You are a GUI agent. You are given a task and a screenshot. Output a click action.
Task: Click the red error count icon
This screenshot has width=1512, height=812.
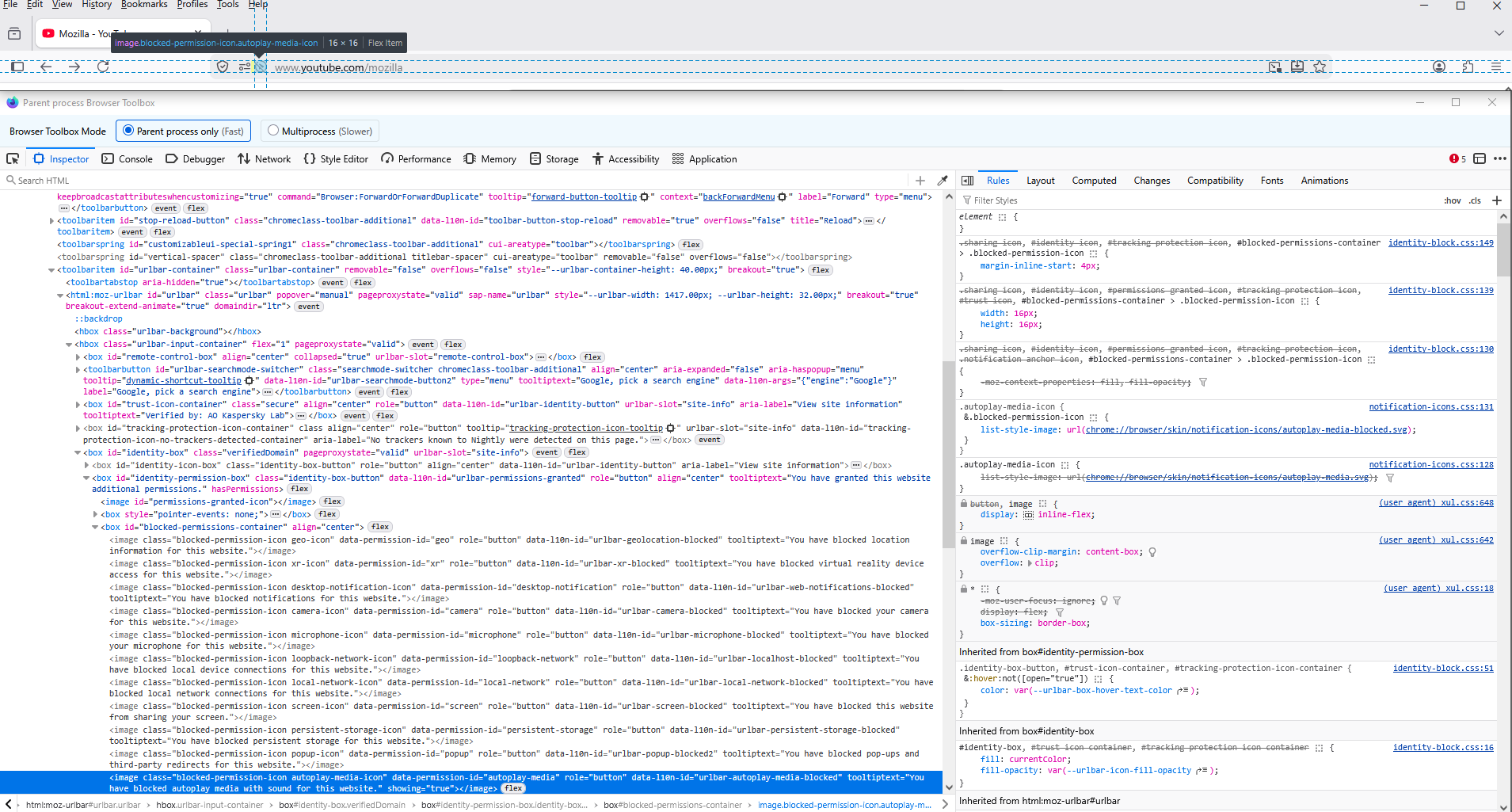tap(1457, 158)
